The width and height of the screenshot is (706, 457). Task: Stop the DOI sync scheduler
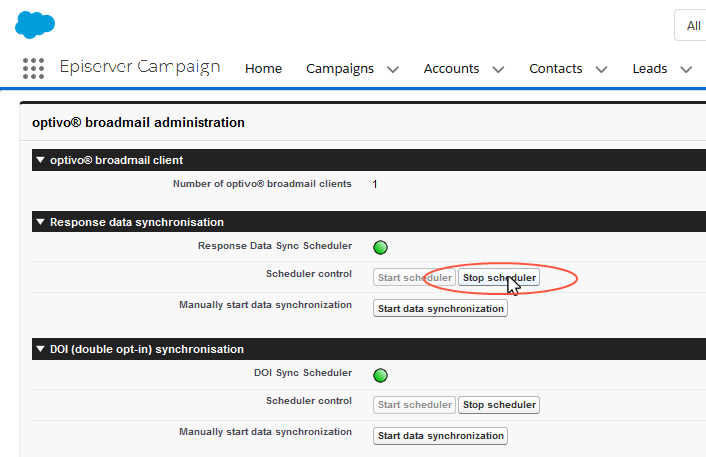[499, 405]
